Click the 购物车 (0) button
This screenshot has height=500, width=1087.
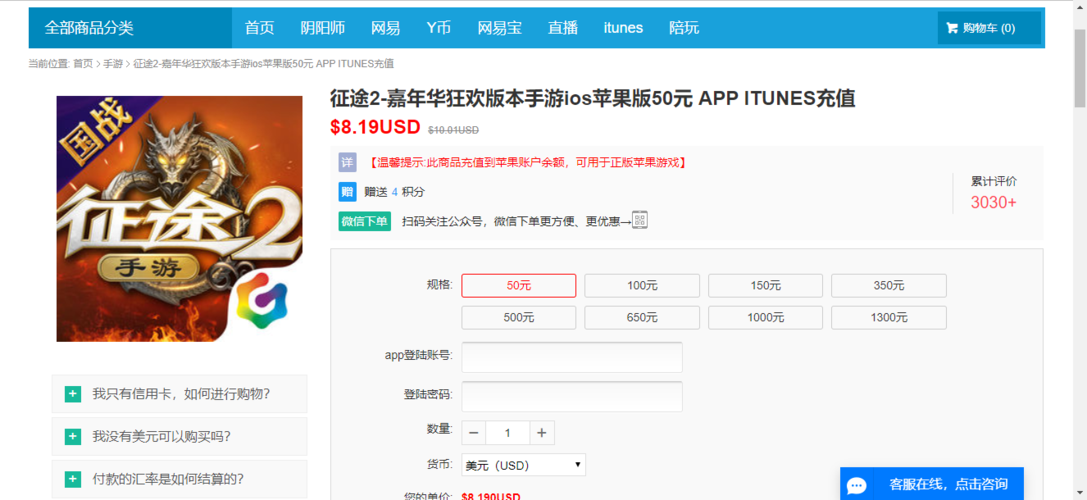pos(989,28)
